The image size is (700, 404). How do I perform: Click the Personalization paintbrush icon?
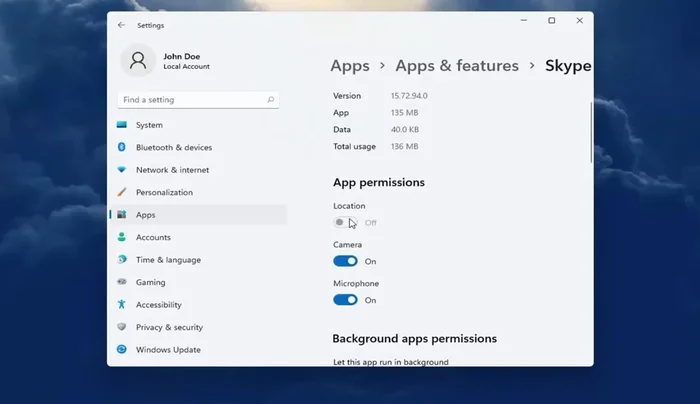pos(122,192)
